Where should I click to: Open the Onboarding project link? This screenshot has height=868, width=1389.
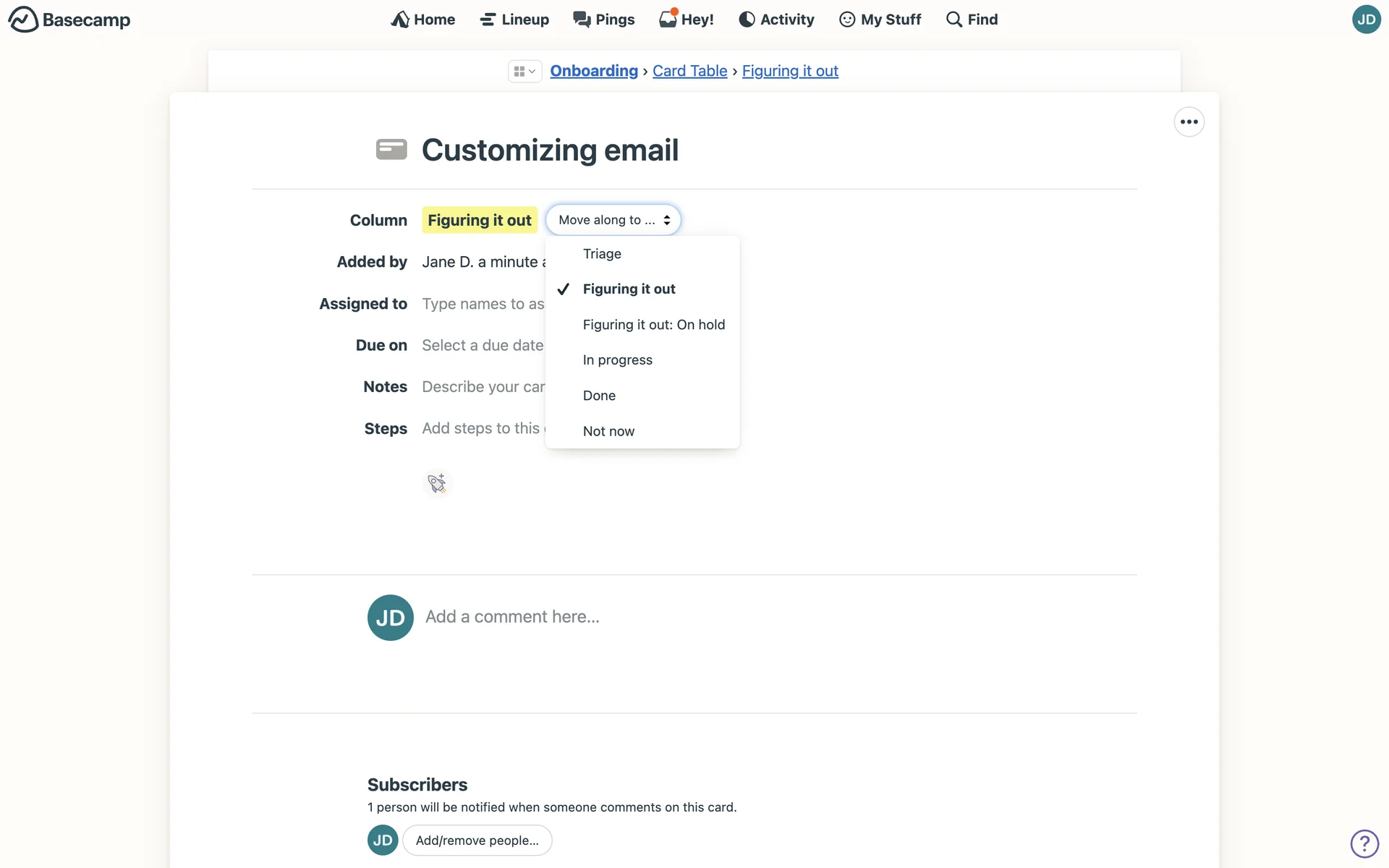(x=593, y=71)
